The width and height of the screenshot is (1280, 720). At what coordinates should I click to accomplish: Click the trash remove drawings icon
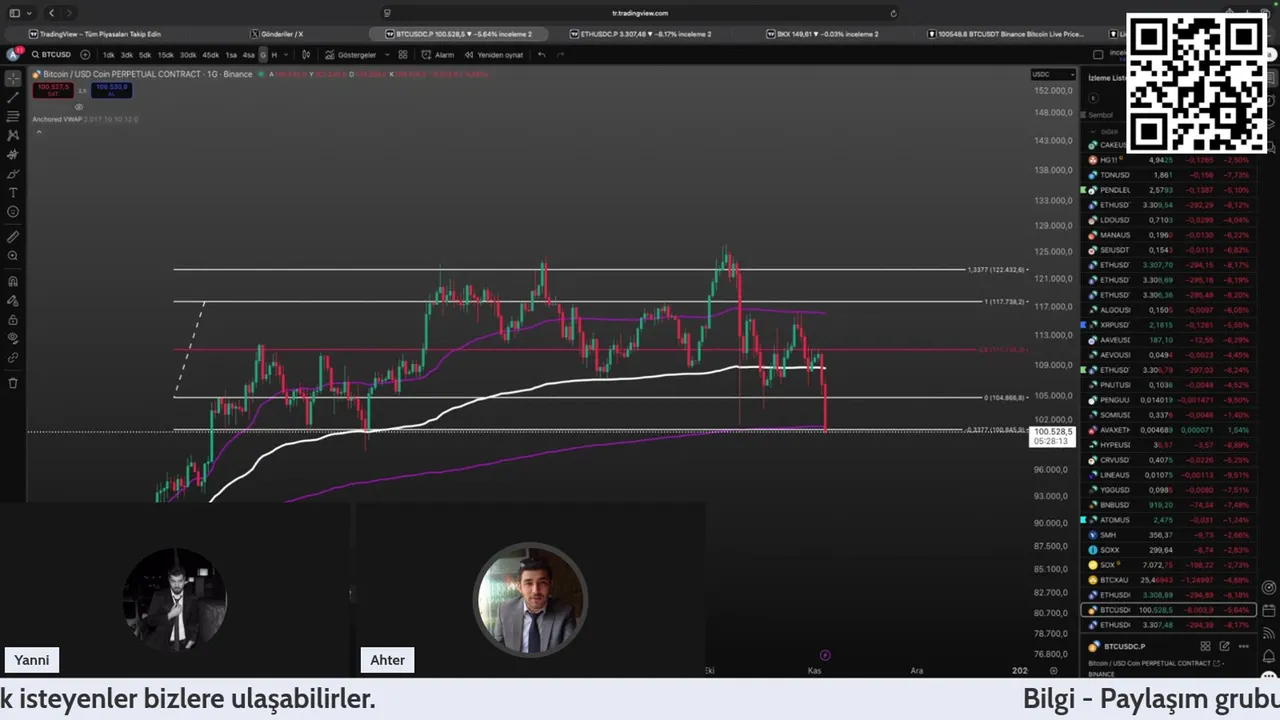point(13,383)
